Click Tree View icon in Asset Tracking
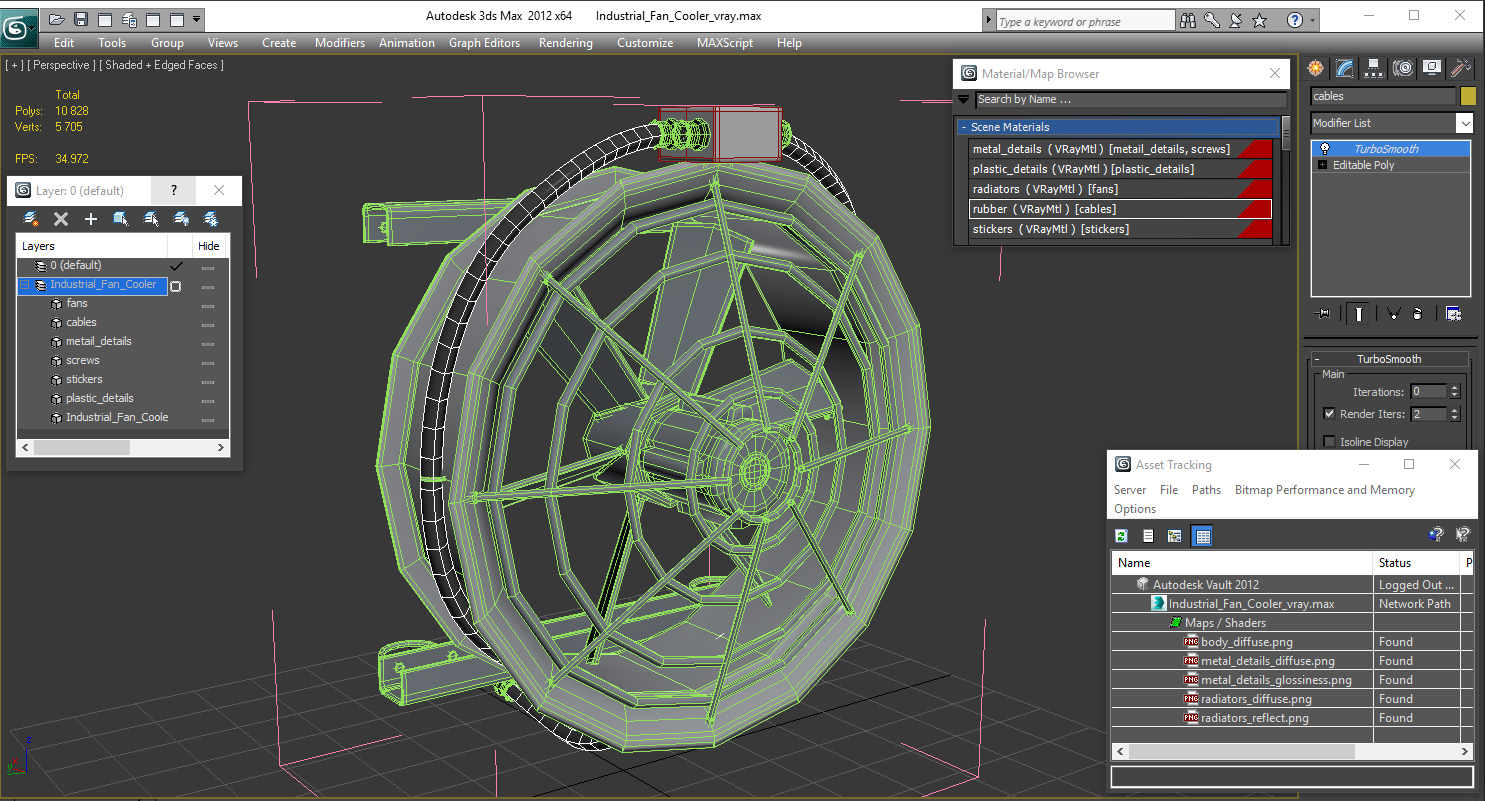This screenshot has height=801, width=1485. [x=1174, y=536]
